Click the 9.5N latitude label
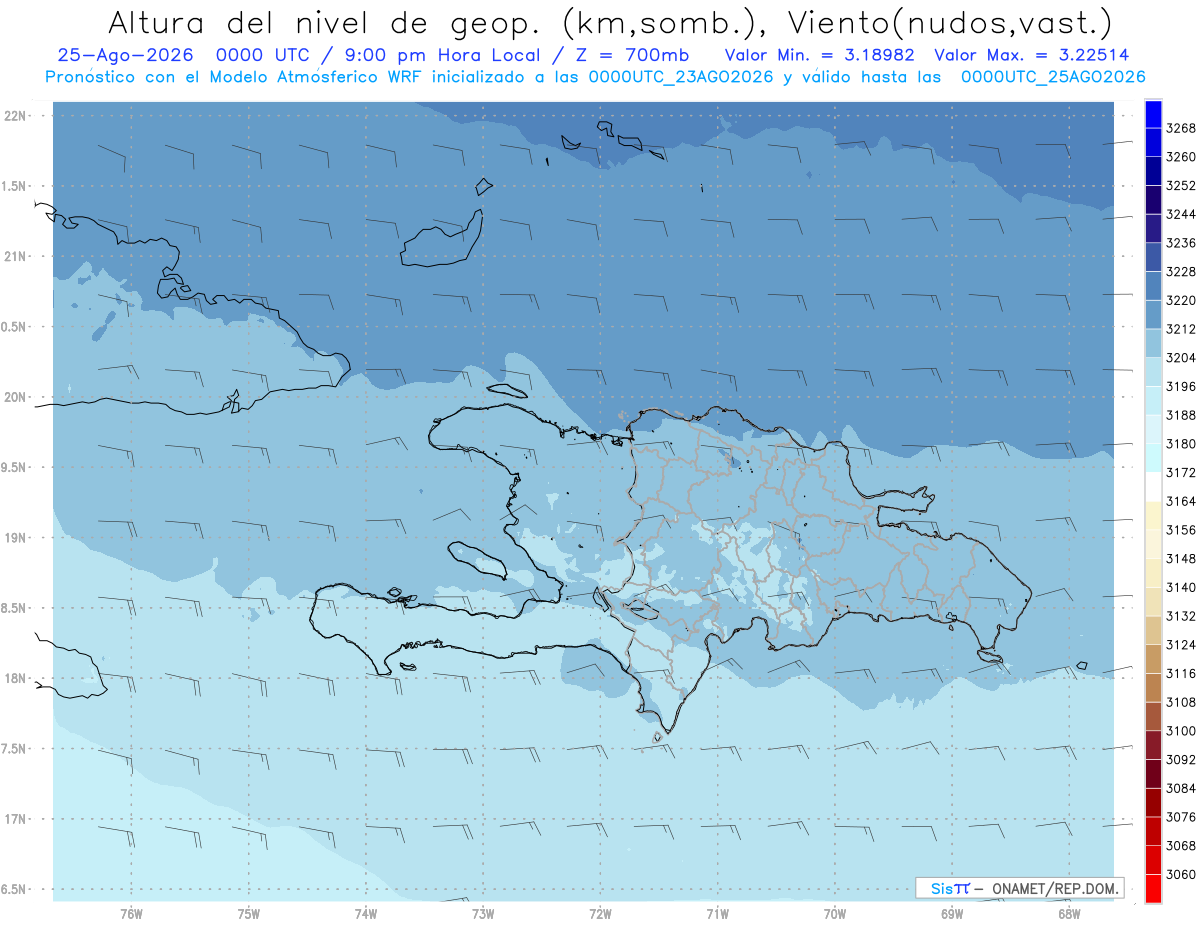The image size is (1200, 927). pyautogui.click(x=15, y=468)
